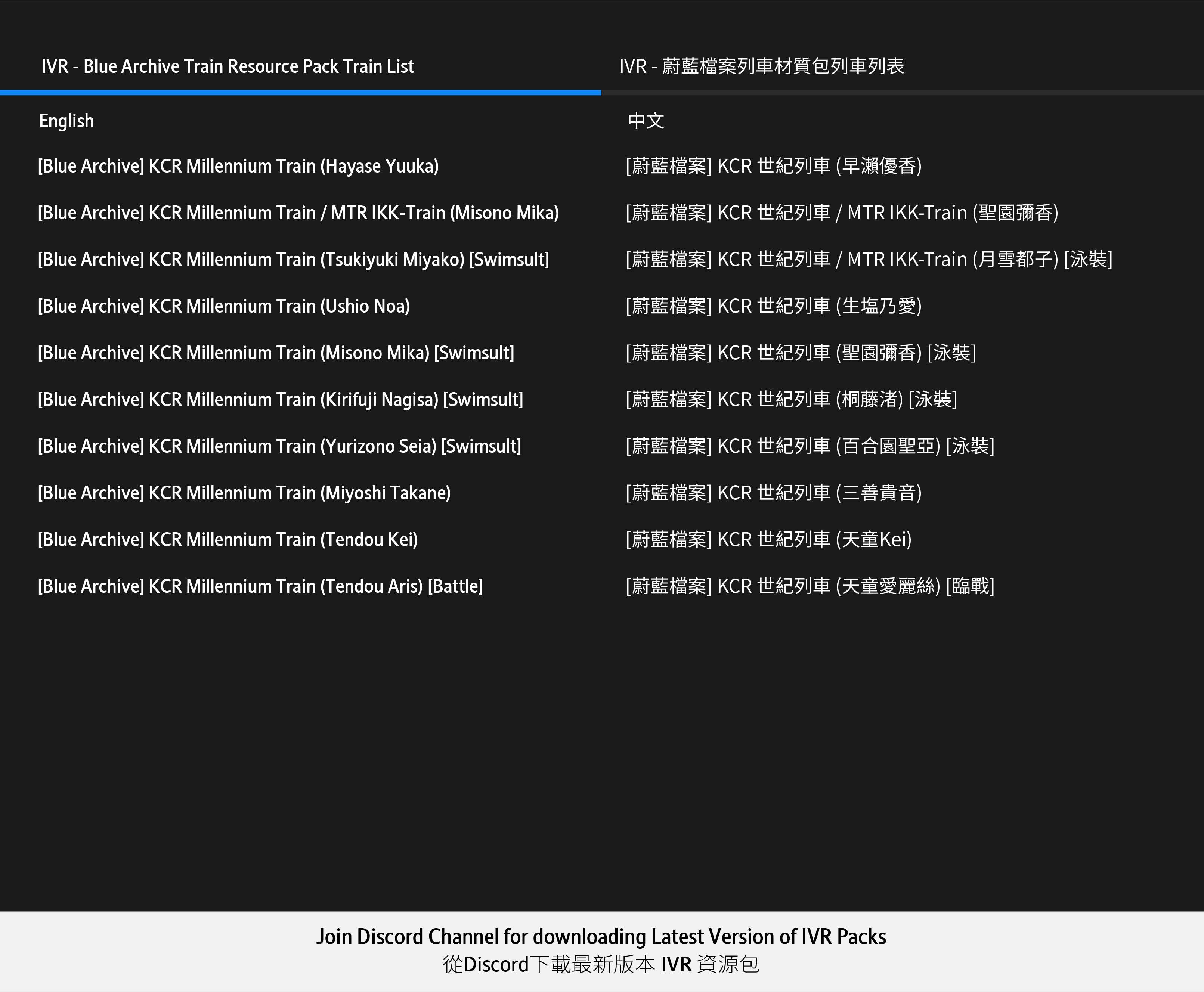Click the Chinese 百合園聖亞 [泳裝] entry
The image size is (1204, 992).
coord(810,446)
